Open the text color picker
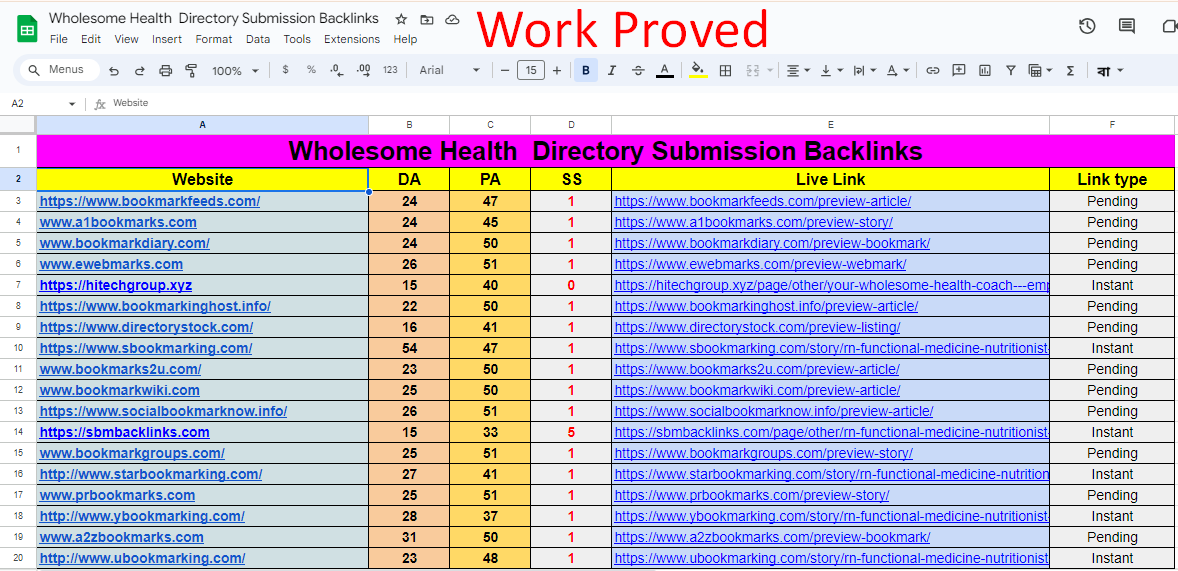1178x571 pixels. tap(664, 71)
